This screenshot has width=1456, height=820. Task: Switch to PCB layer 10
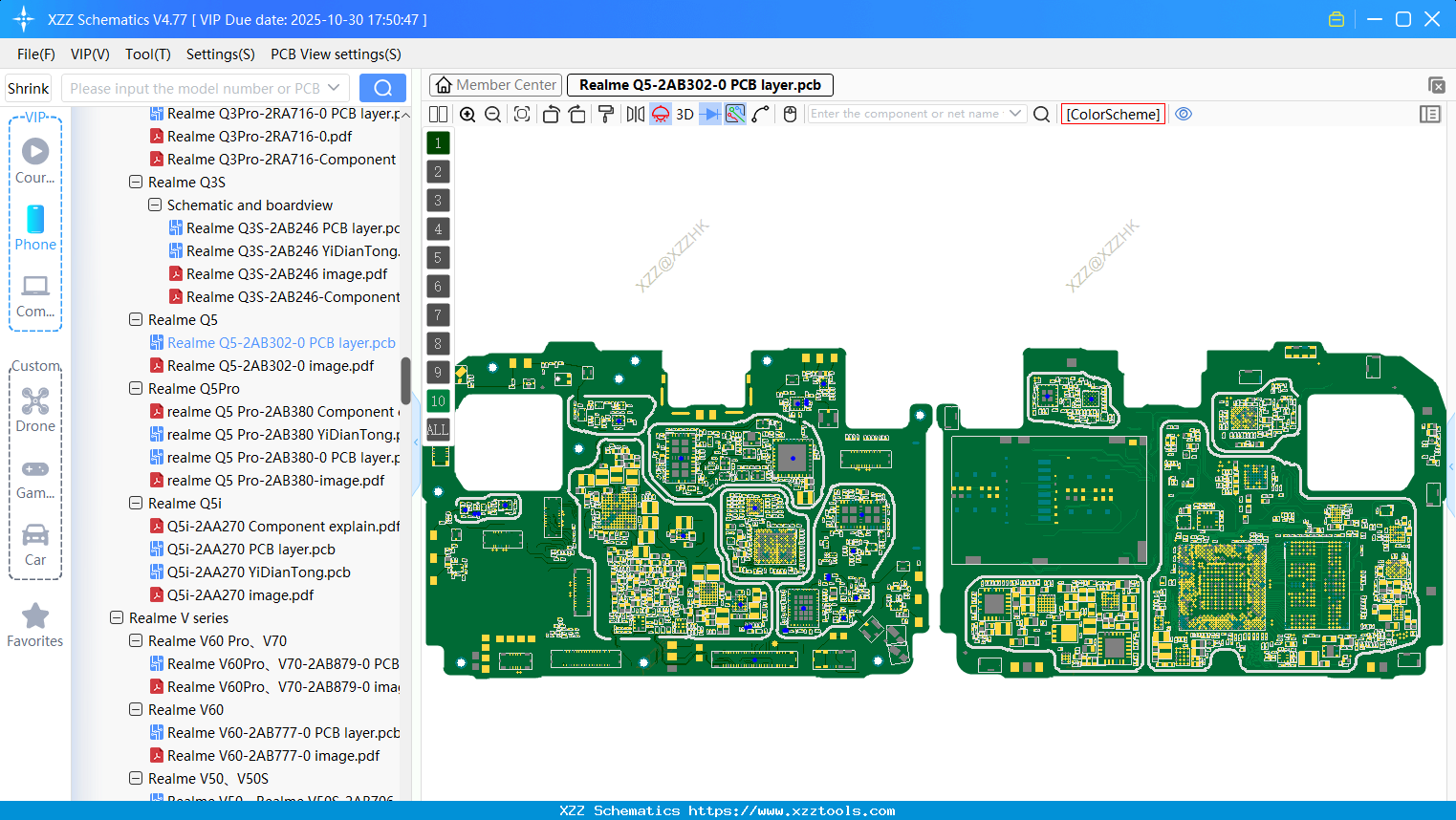pyautogui.click(x=438, y=400)
